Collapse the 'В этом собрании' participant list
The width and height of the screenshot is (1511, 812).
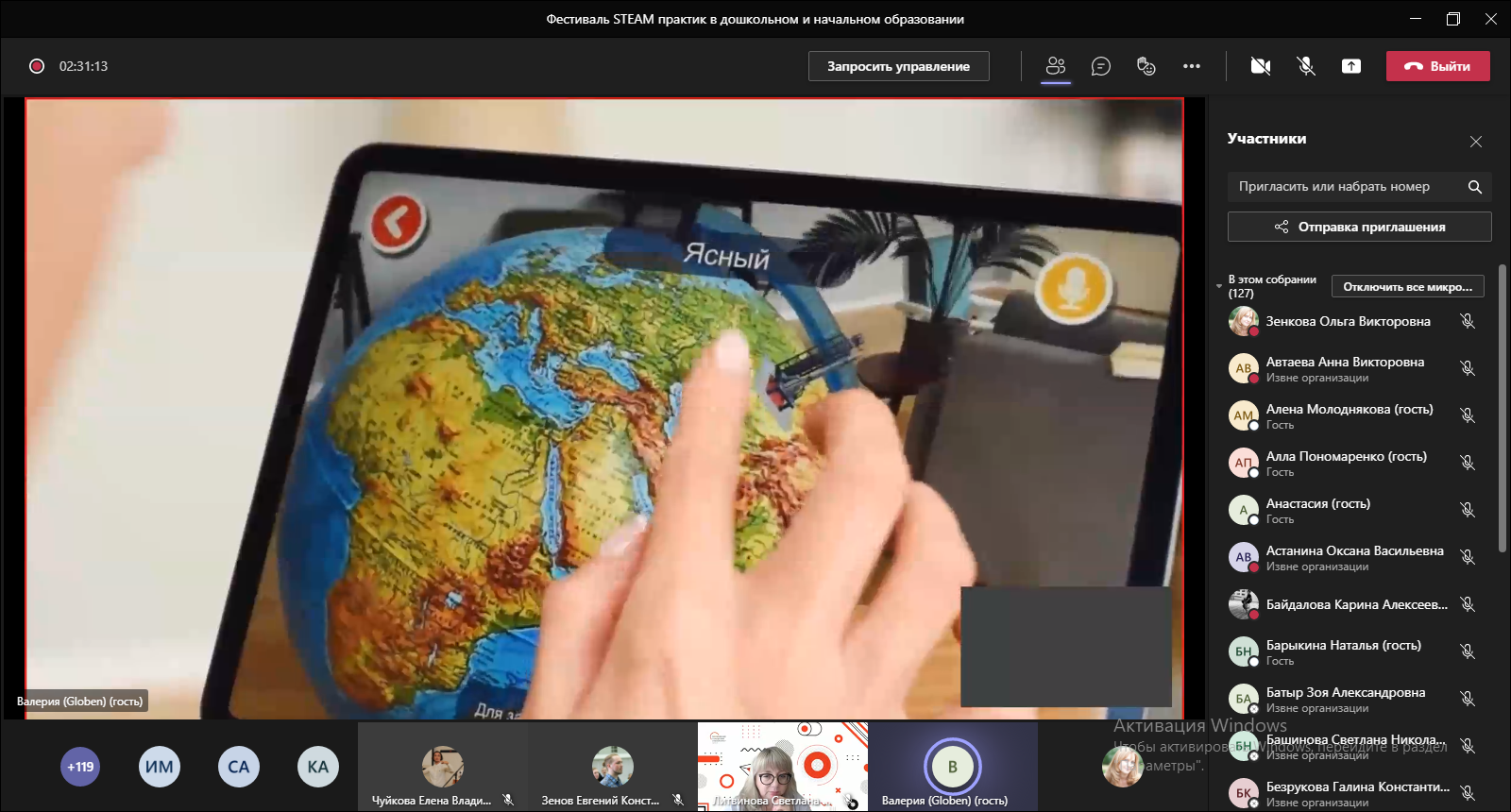[1219, 286]
